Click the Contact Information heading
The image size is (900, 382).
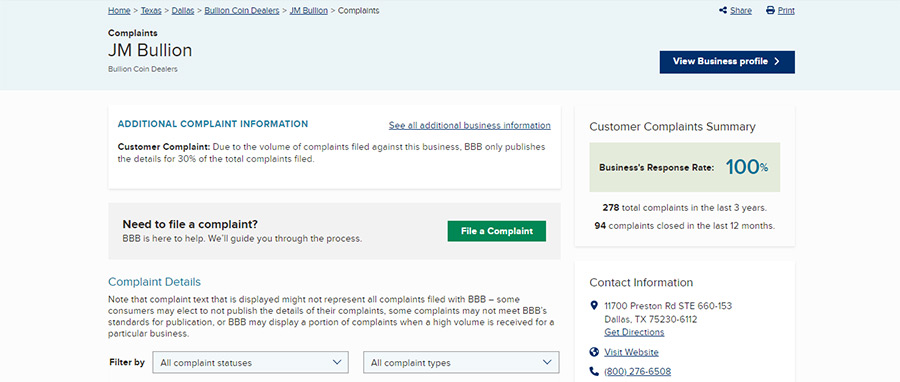641,282
